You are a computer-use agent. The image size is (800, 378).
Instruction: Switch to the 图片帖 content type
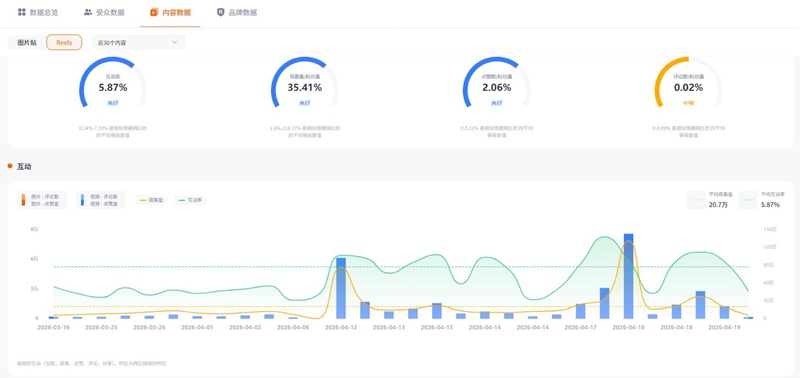[x=27, y=43]
